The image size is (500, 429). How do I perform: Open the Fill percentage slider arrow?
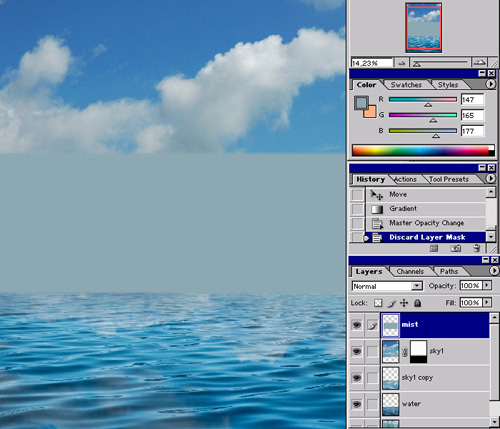(x=487, y=302)
